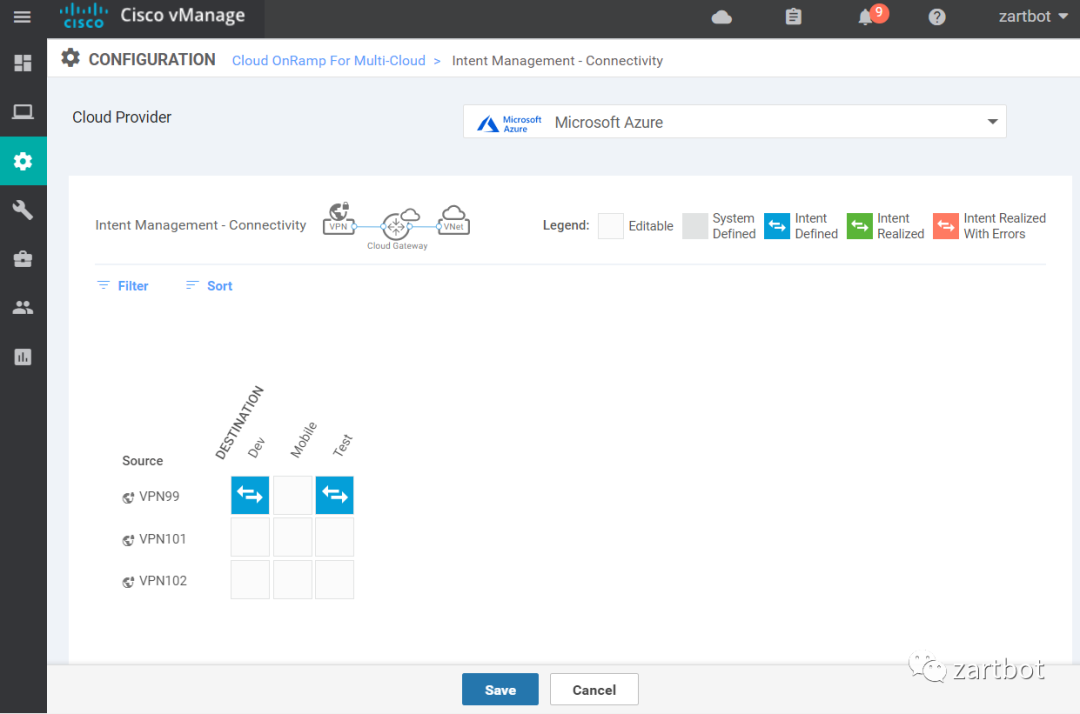The height and width of the screenshot is (714, 1080).
Task: Expand the zartbot user menu
Action: [x=1032, y=17]
